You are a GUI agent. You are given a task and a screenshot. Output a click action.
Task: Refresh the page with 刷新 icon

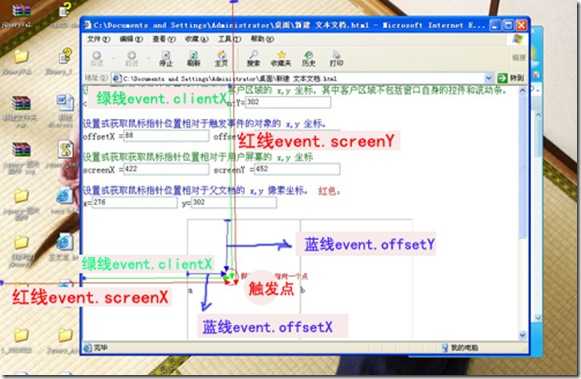pos(193,59)
